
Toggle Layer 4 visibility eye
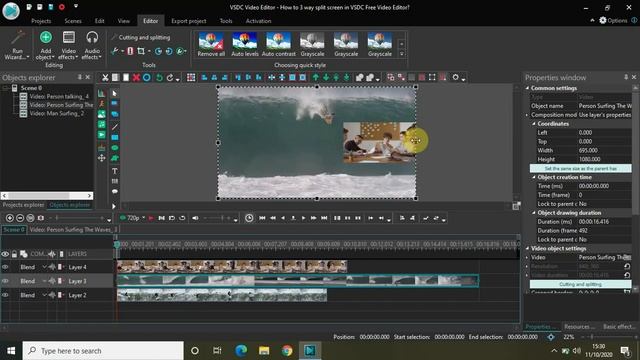(x=5, y=267)
